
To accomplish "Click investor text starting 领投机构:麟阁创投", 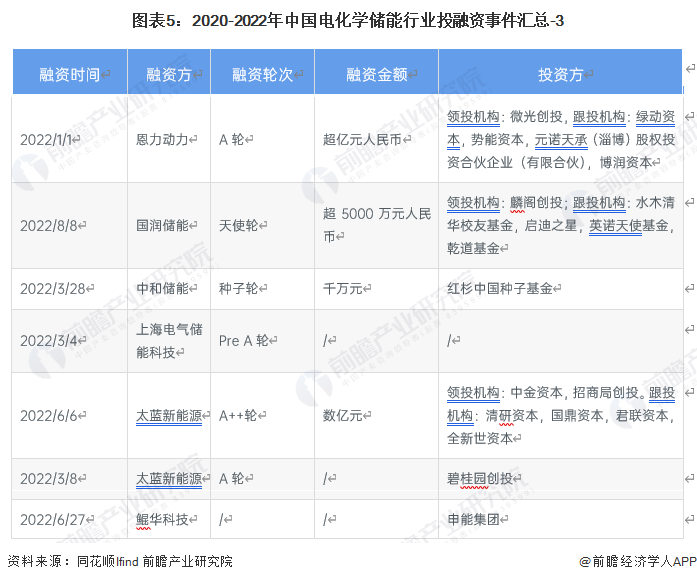I will pyautogui.click(x=561, y=225).
